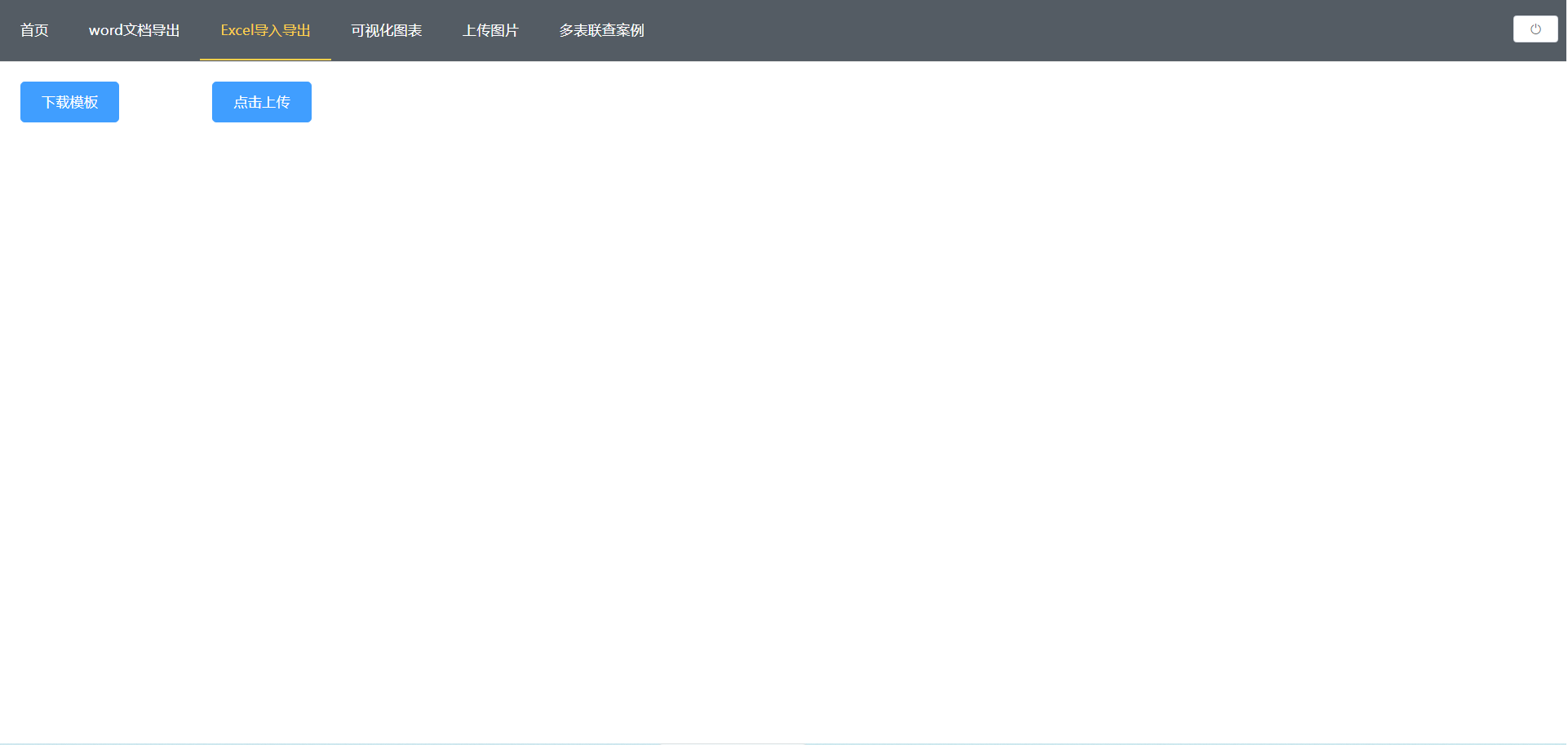The height and width of the screenshot is (745, 1568).
Task: Hit the blue template download button
Action: (69, 102)
